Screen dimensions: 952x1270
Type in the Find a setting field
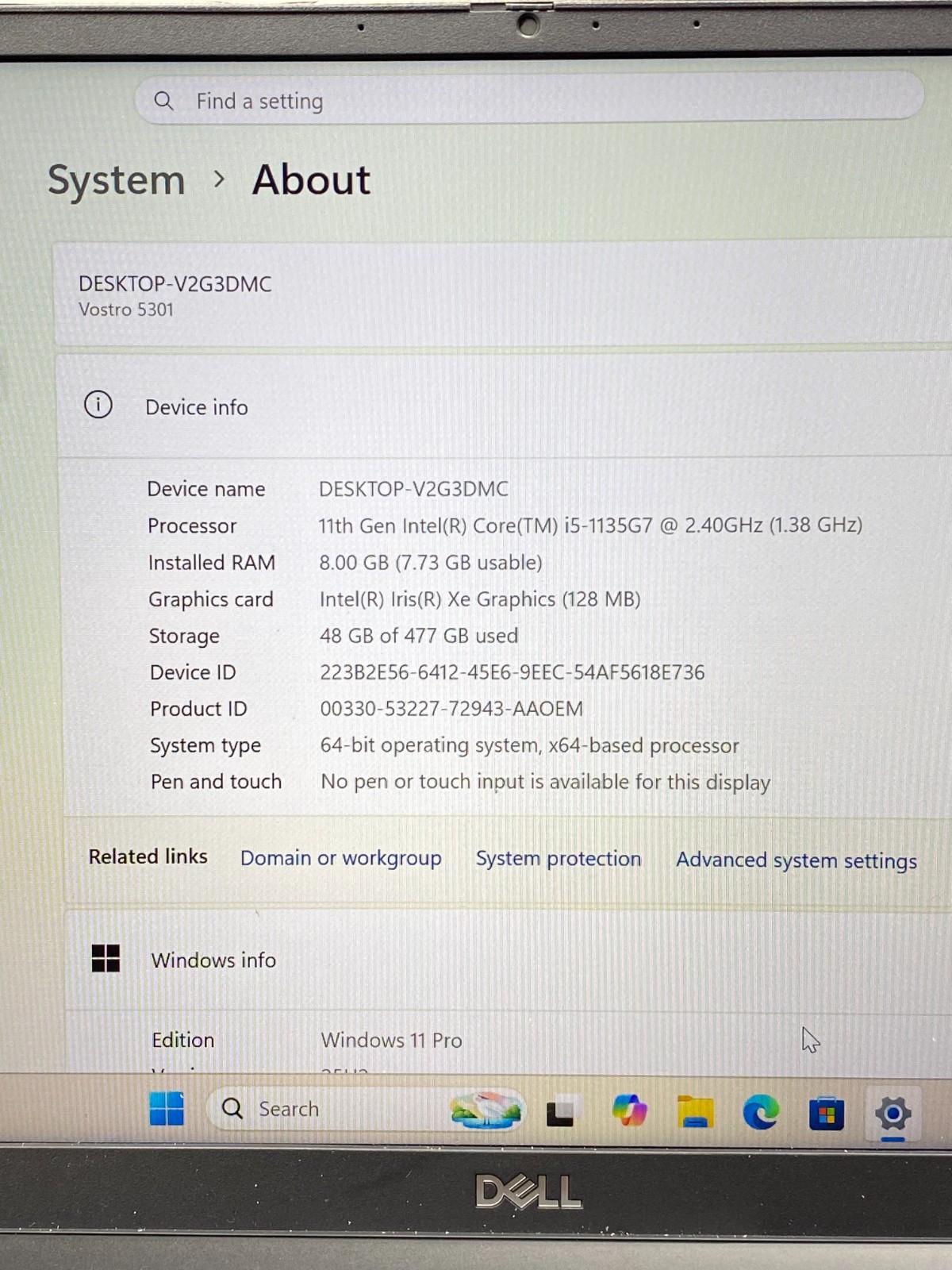(x=529, y=100)
